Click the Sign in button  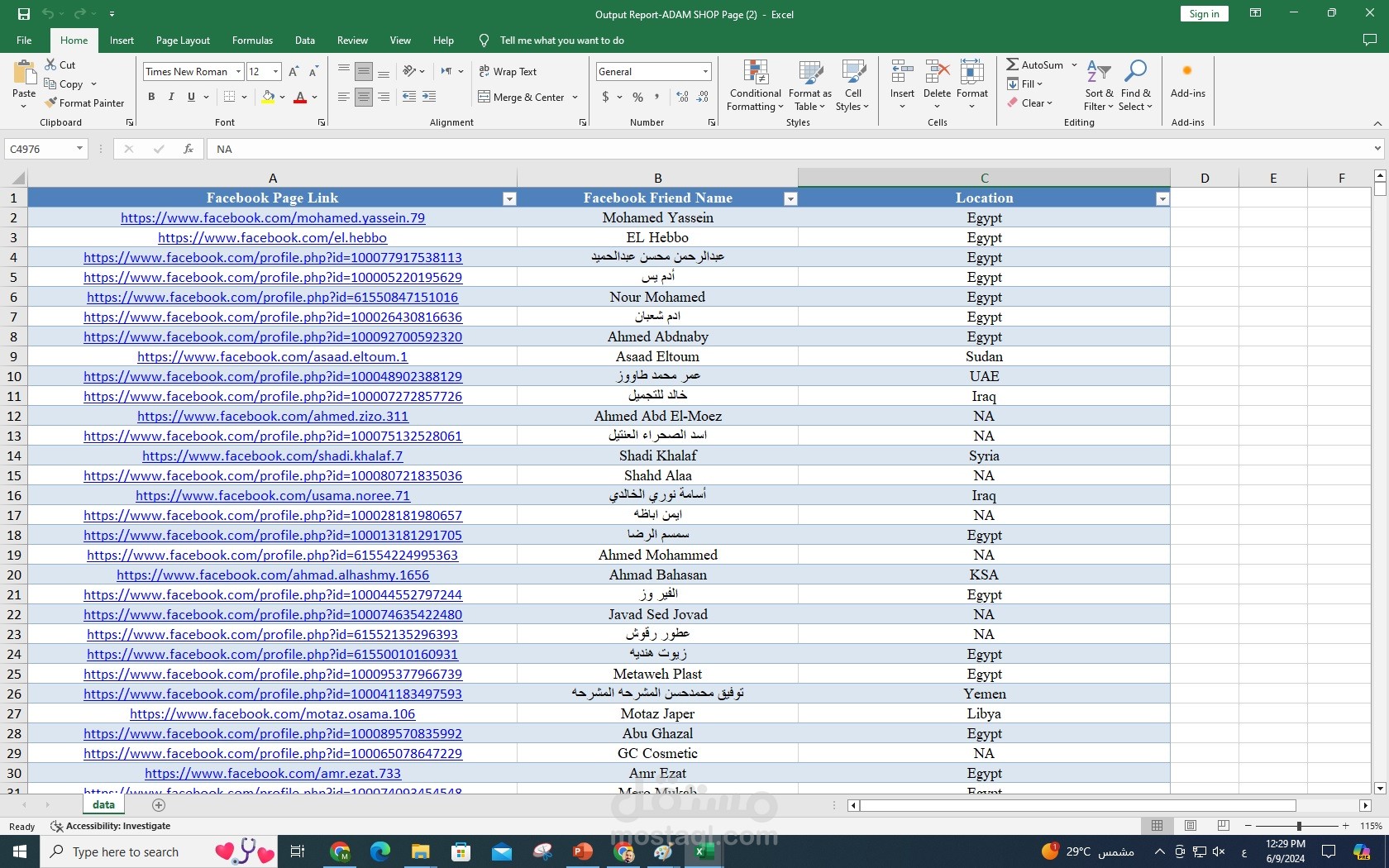1204,14
